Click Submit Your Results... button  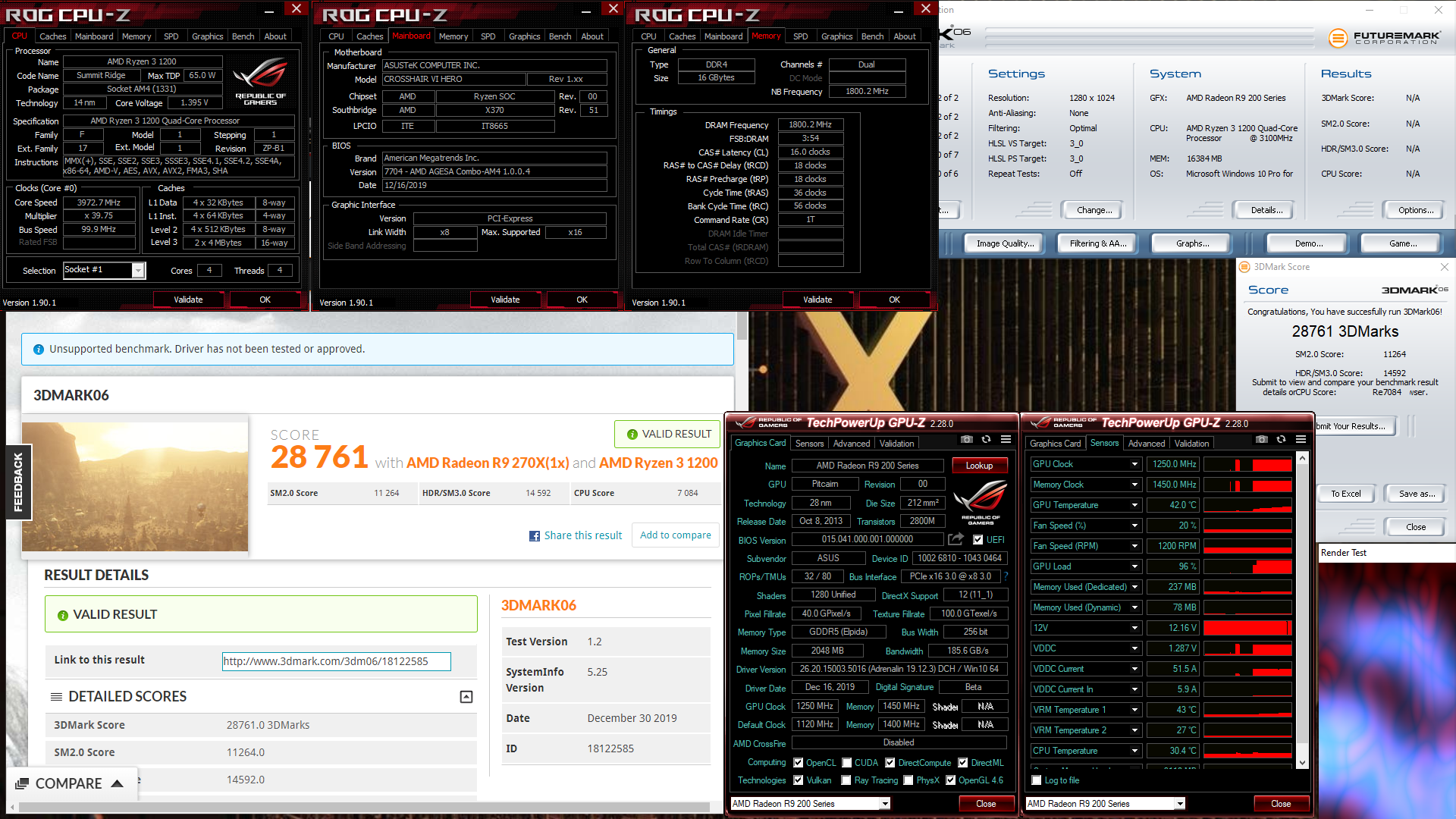tap(1354, 426)
